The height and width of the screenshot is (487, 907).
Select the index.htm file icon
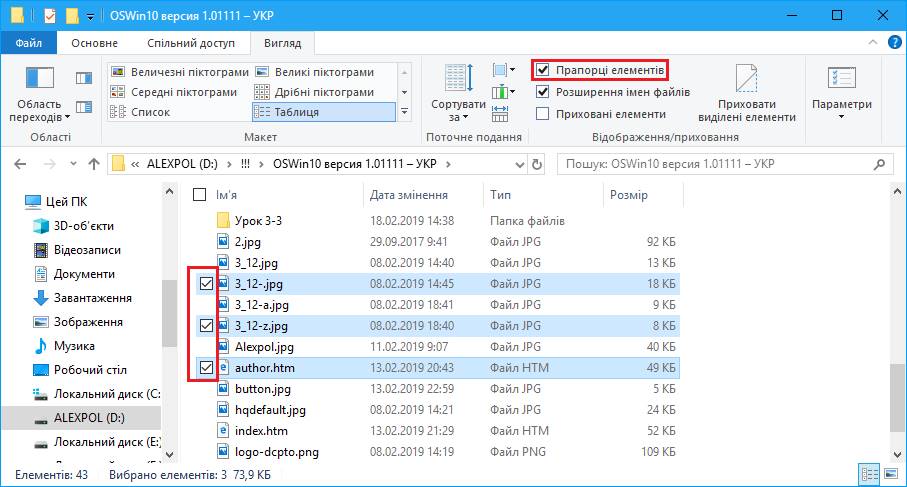pos(223,430)
